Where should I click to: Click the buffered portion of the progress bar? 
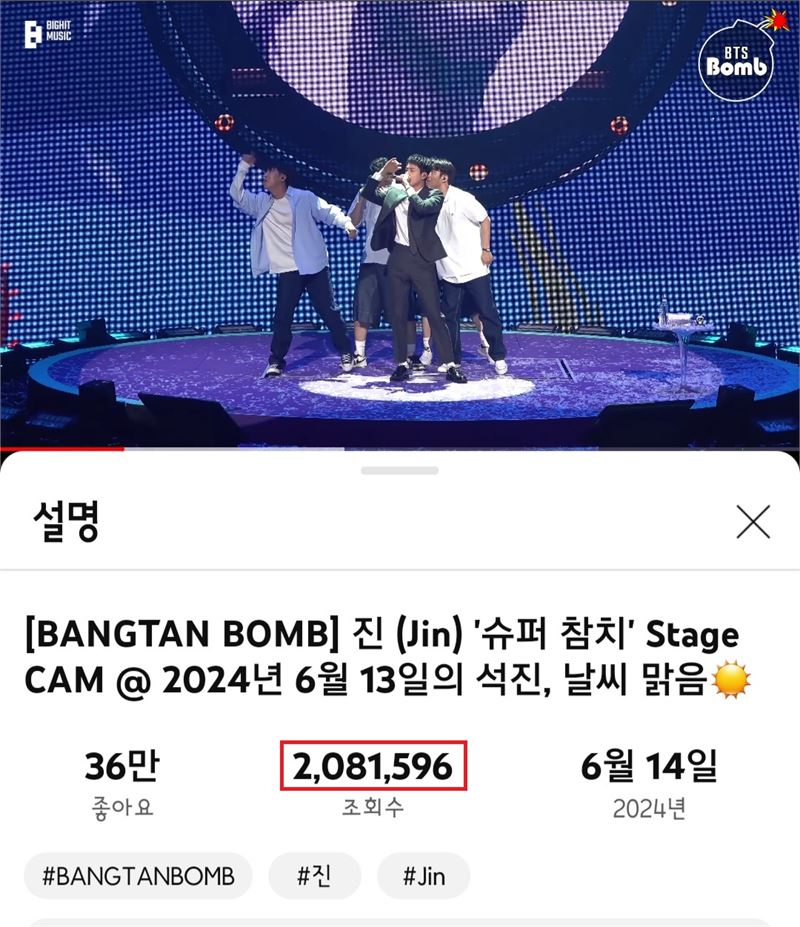click(234, 449)
